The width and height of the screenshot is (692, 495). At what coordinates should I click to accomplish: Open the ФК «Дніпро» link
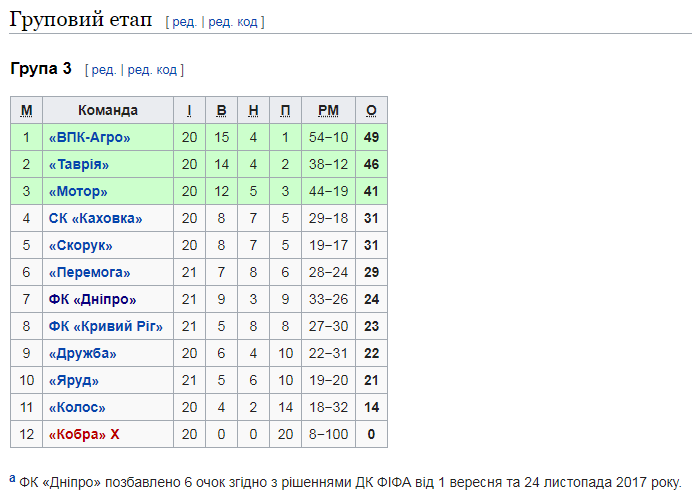point(92,299)
